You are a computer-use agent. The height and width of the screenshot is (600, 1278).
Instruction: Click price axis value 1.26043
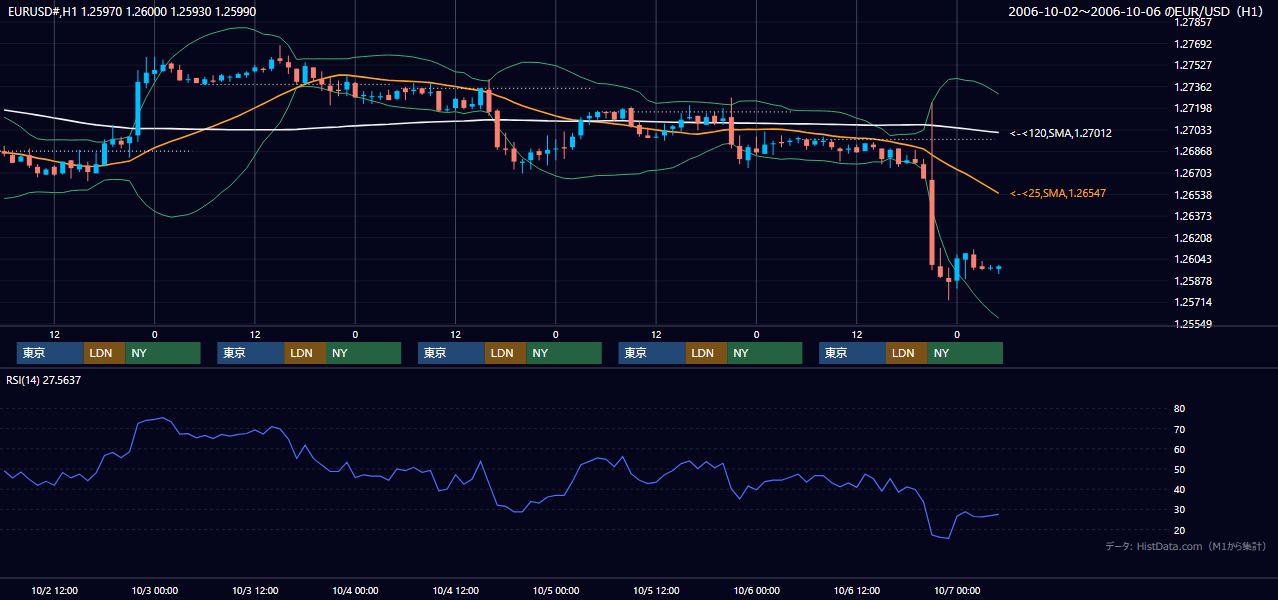[x=1192, y=259]
